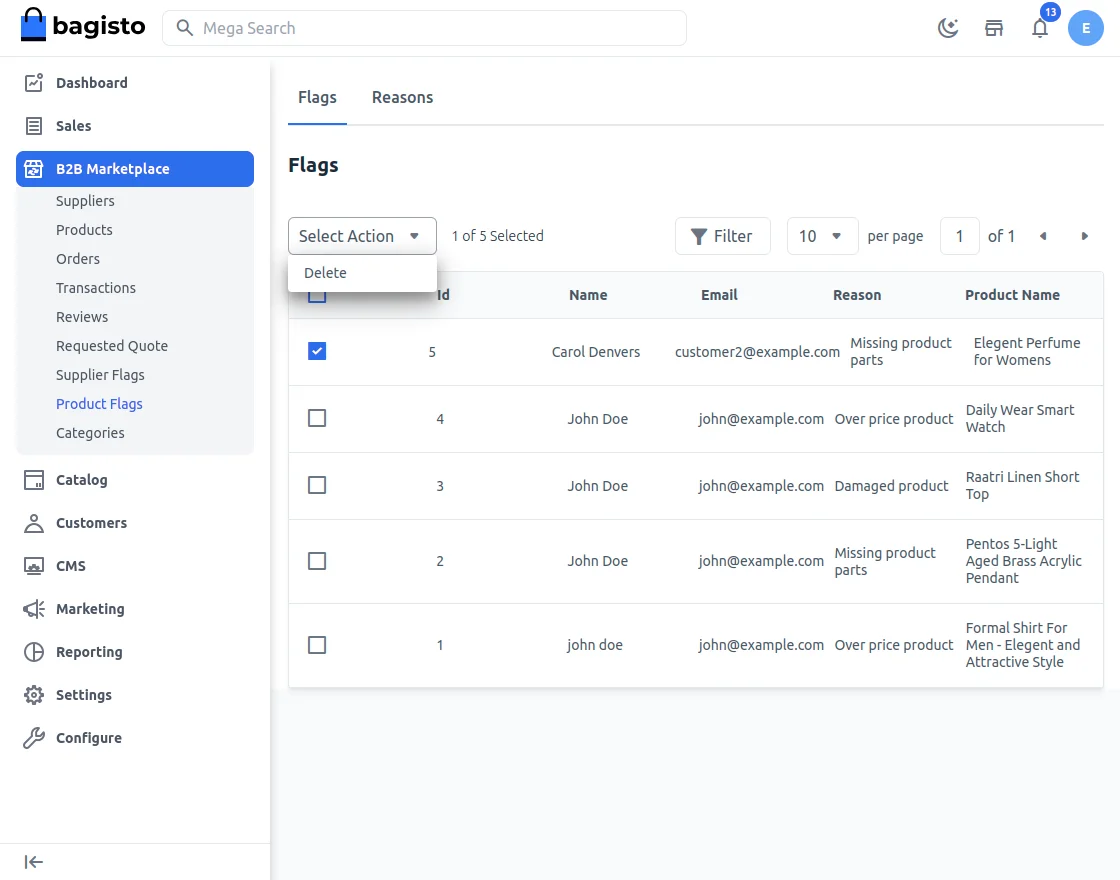Open Supplier Flags in the sidebar
The width and height of the screenshot is (1120, 880).
(100, 375)
